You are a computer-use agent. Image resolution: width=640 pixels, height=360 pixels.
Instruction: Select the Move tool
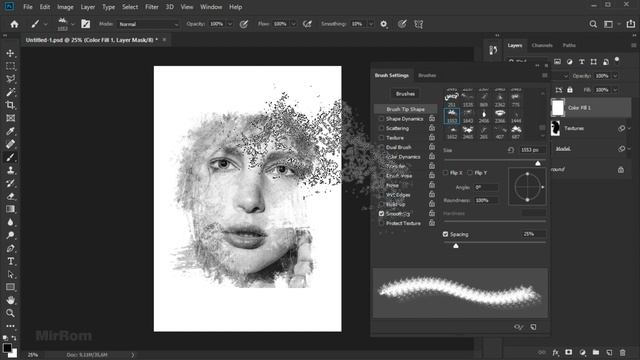click(x=10, y=53)
